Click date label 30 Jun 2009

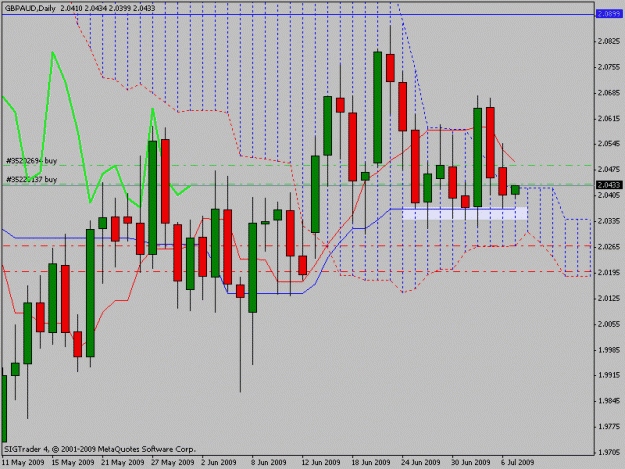coord(471,463)
